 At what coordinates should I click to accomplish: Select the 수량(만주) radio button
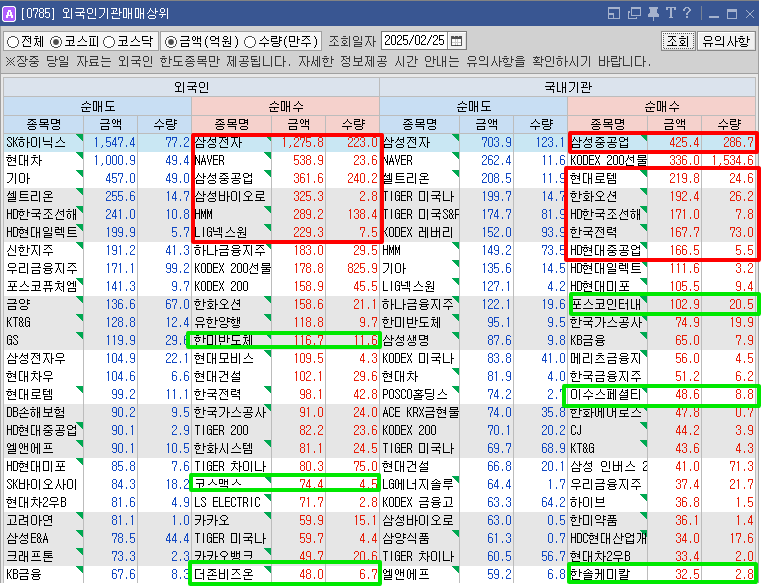pos(250,42)
